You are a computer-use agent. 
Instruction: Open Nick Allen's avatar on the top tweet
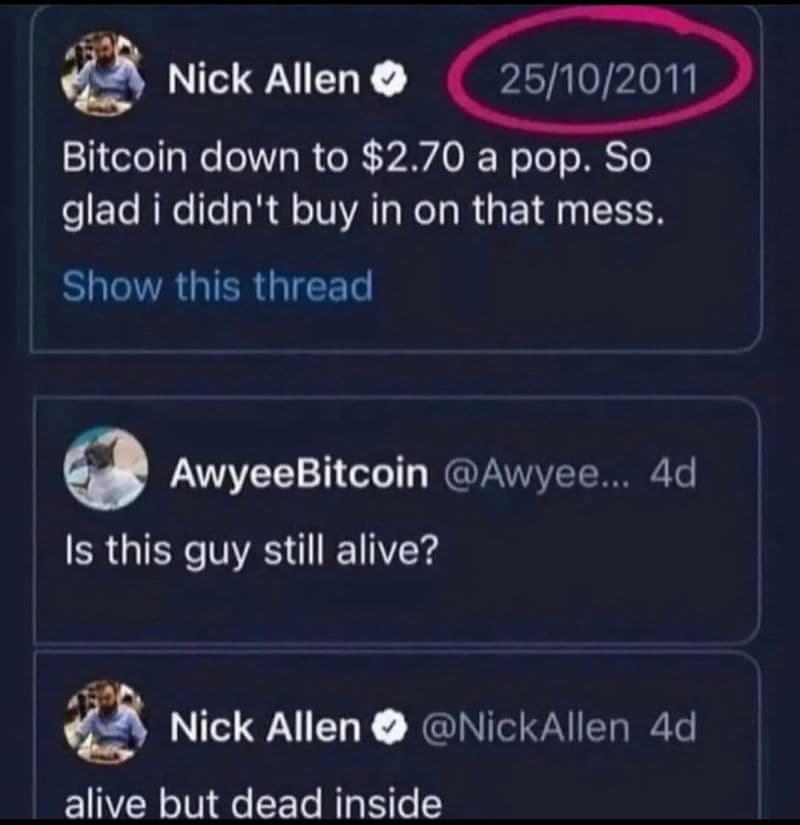tap(104, 74)
